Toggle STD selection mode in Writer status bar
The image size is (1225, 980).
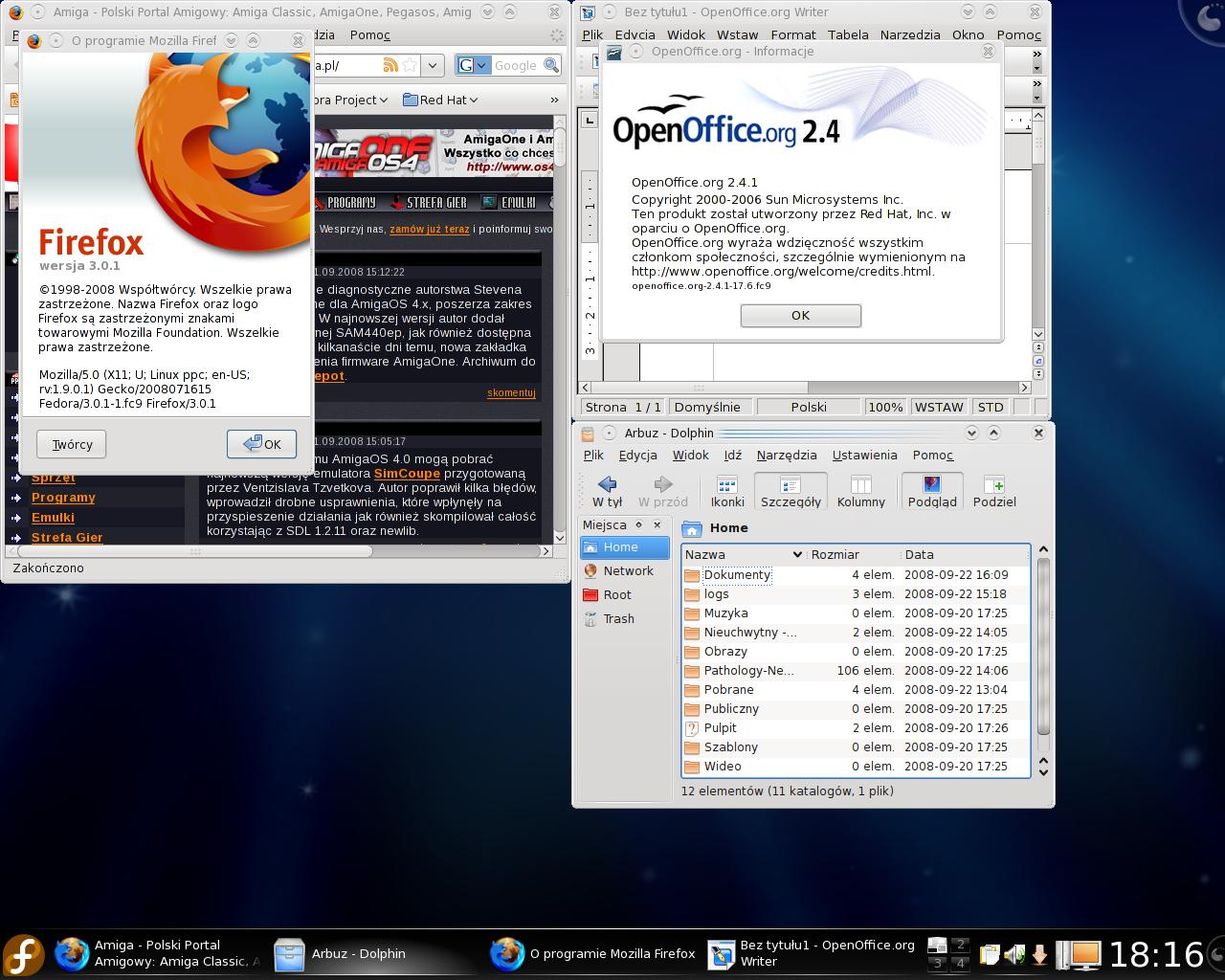point(991,407)
